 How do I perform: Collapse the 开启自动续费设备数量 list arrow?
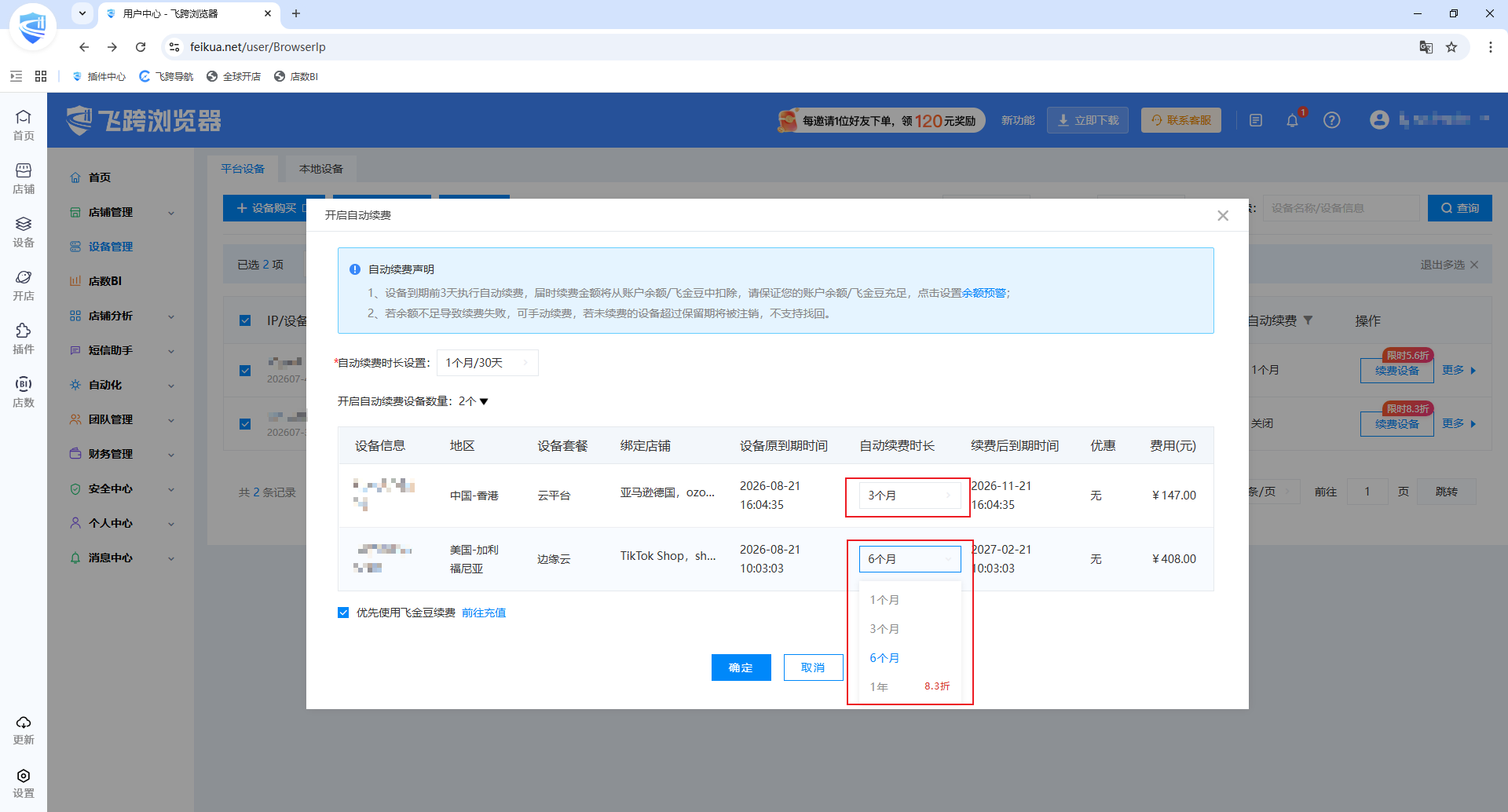(x=484, y=401)
